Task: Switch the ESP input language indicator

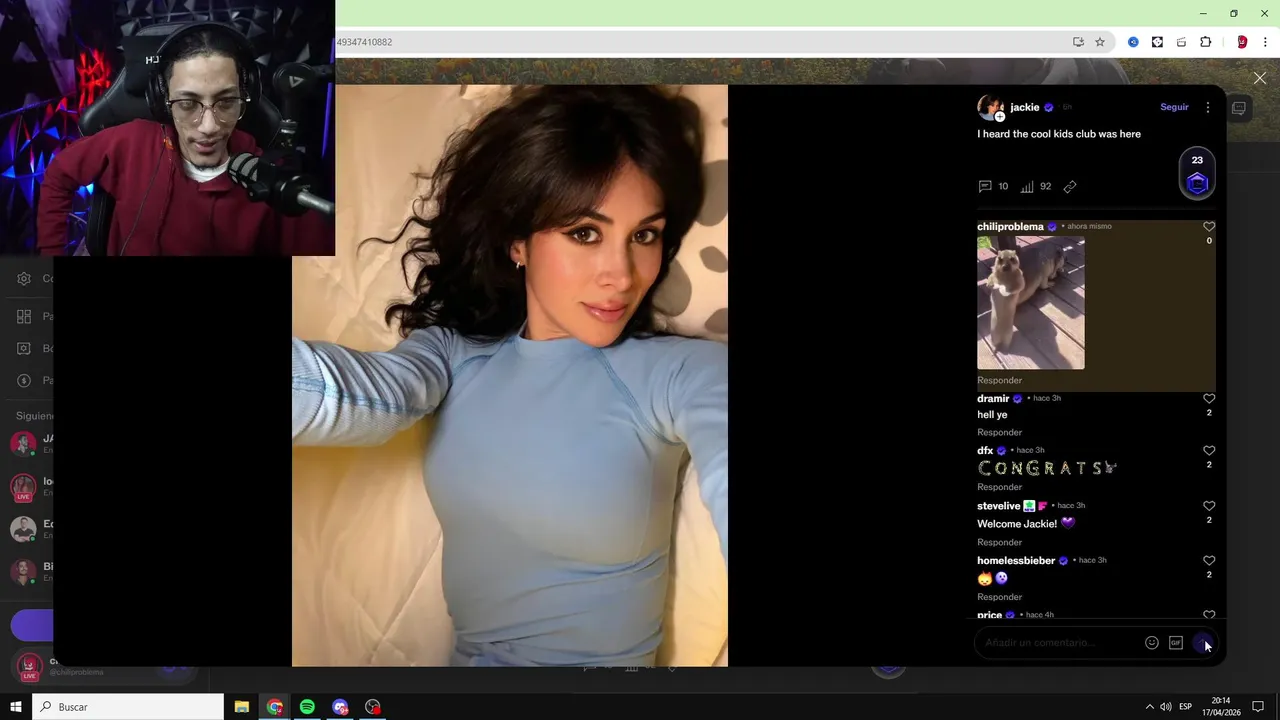Action: point(1186,707)
